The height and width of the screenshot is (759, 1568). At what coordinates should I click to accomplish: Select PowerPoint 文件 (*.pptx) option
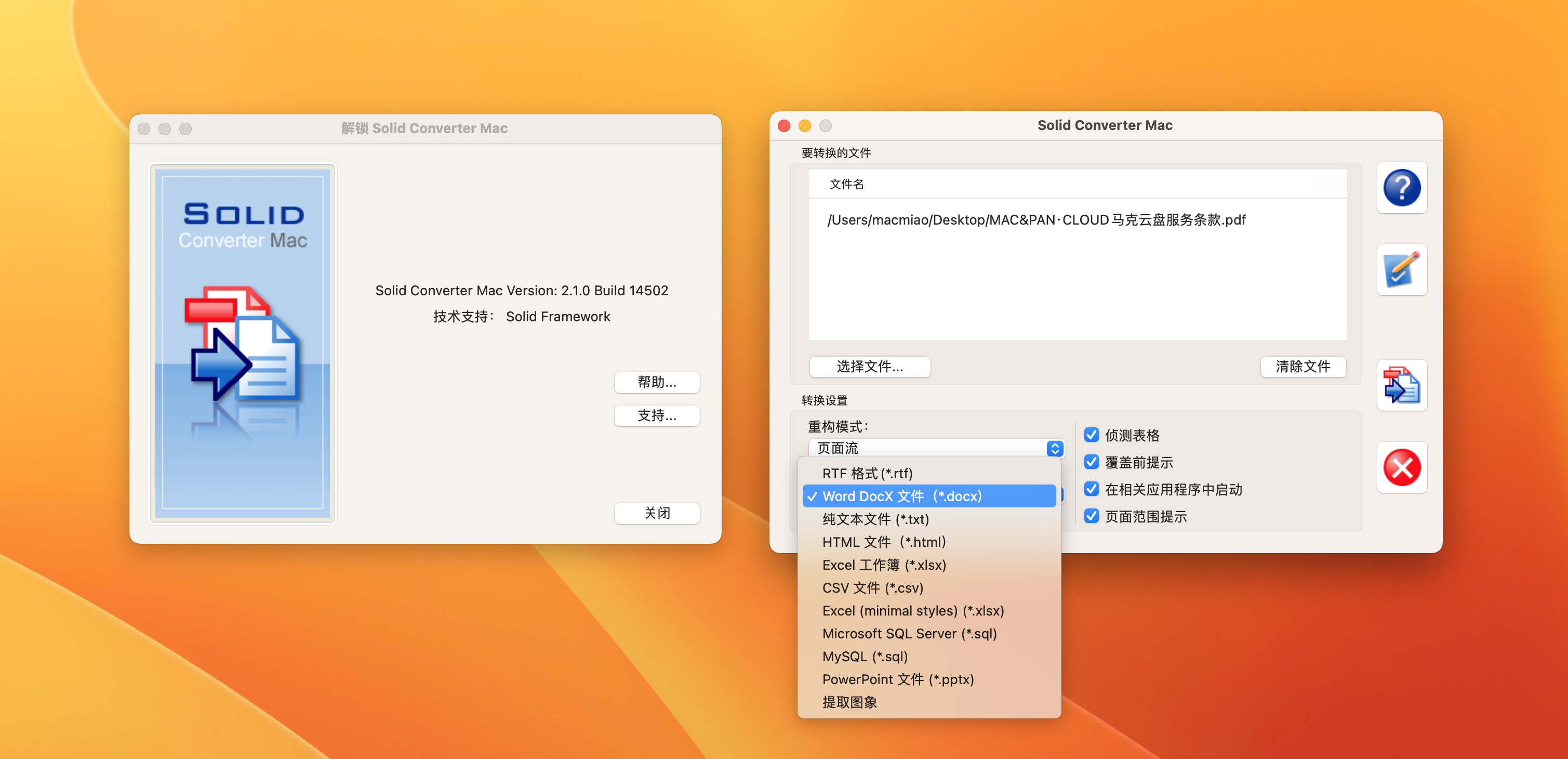pyautogui.click(x=898, y=679)
